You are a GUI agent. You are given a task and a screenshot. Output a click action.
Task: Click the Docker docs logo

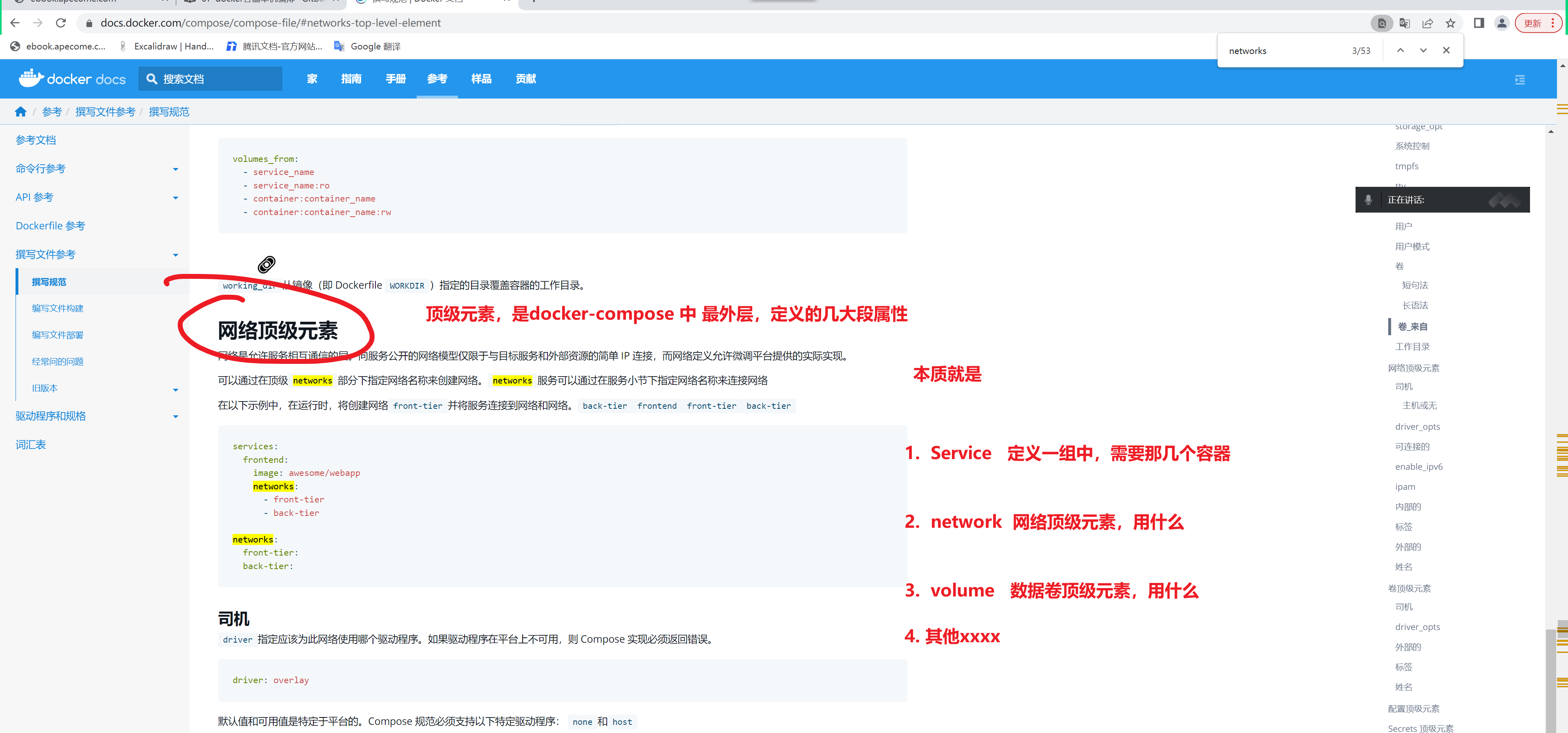point(72,78)
